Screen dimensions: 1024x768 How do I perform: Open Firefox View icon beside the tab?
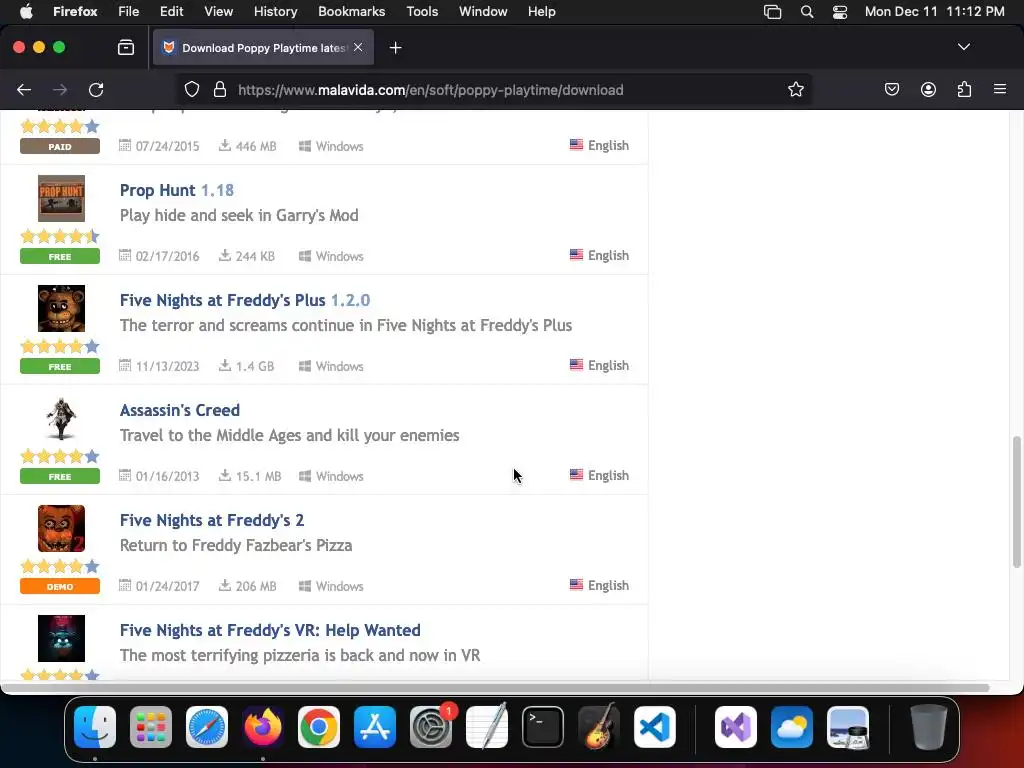tap(126, 47)
